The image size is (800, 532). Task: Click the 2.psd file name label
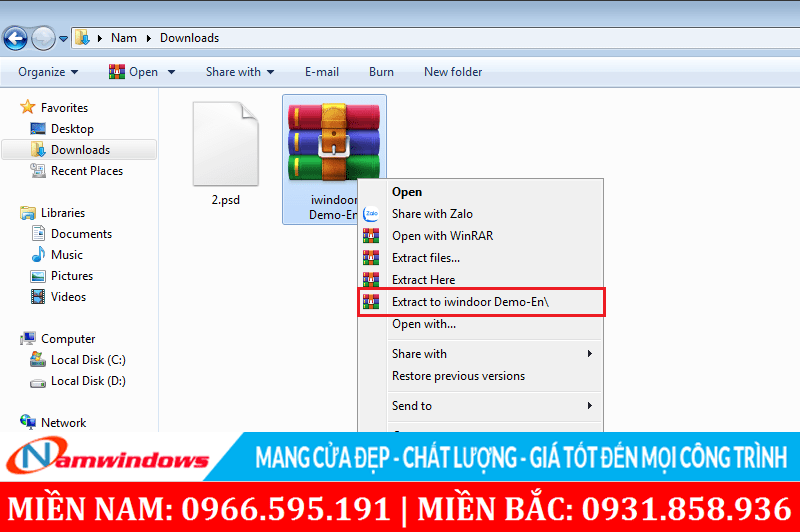click(x=226, y=199)
